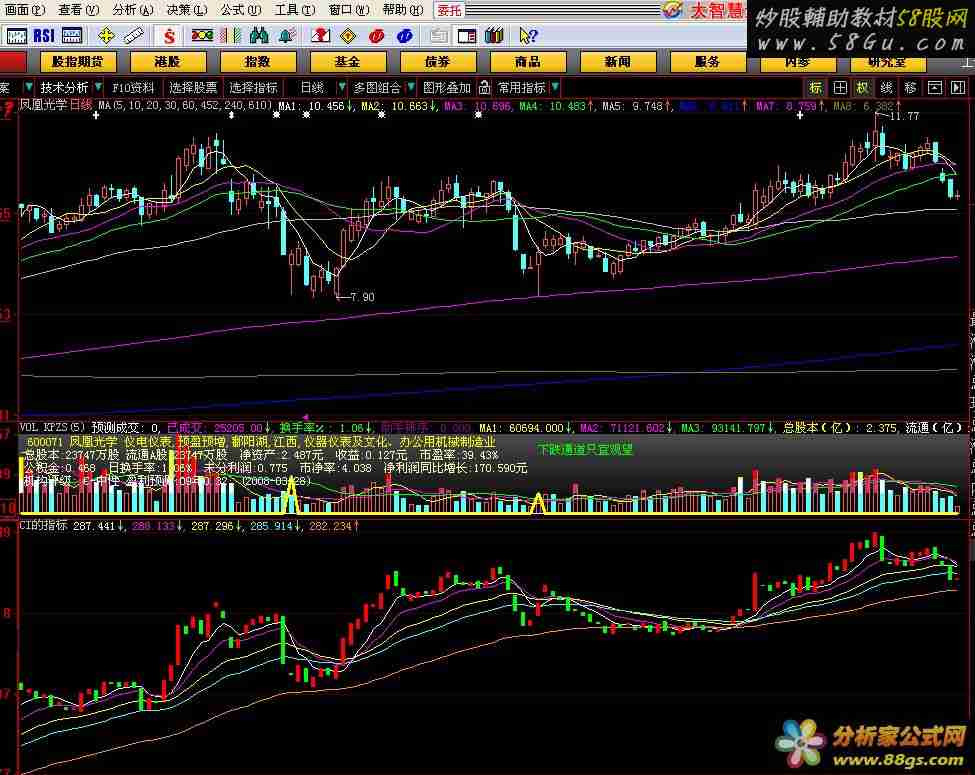Select the ruler measuring tool

click(134, 36)
